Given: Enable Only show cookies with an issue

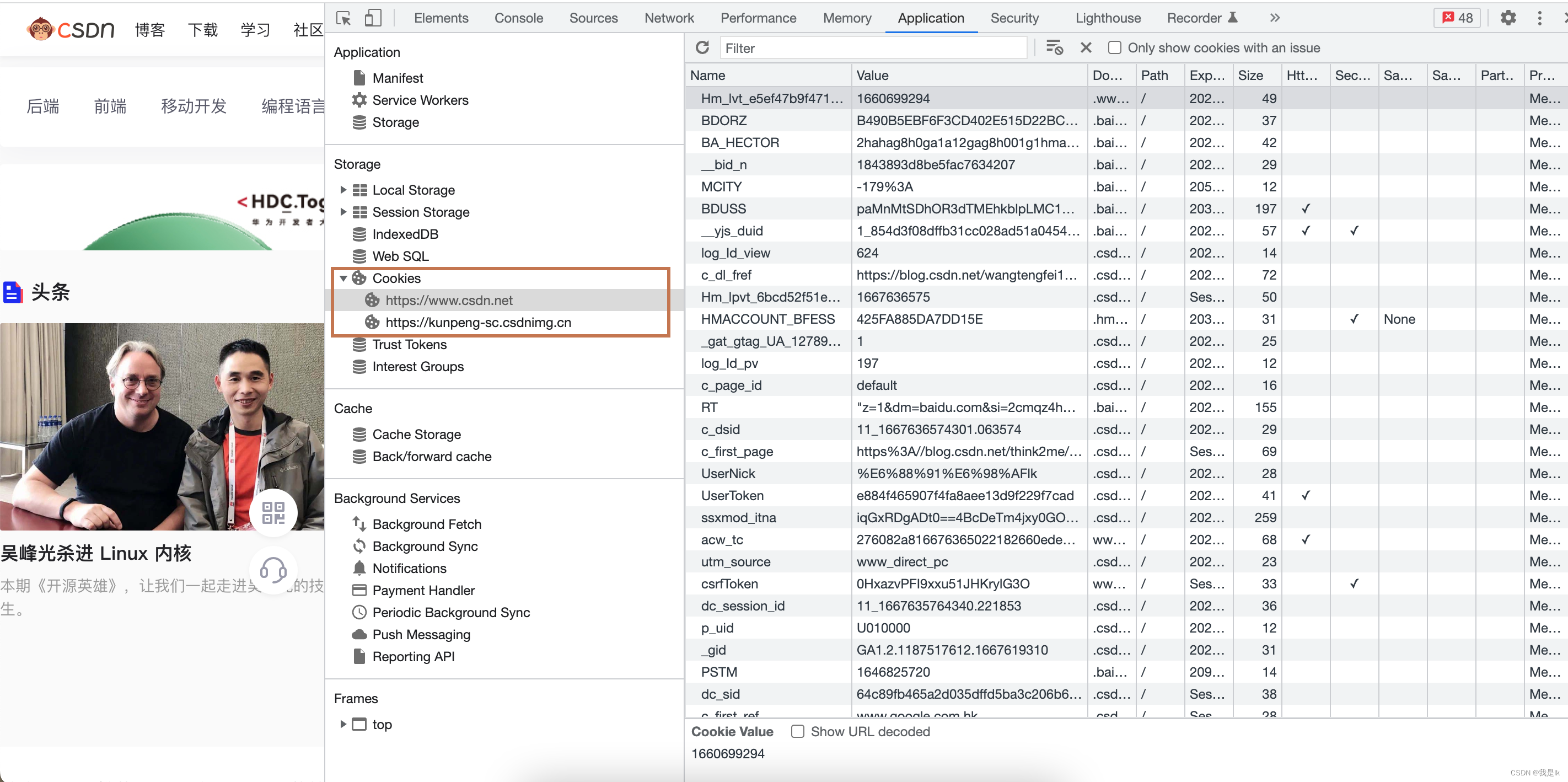Looking at the screenshot, I should tap(1114, 47).
